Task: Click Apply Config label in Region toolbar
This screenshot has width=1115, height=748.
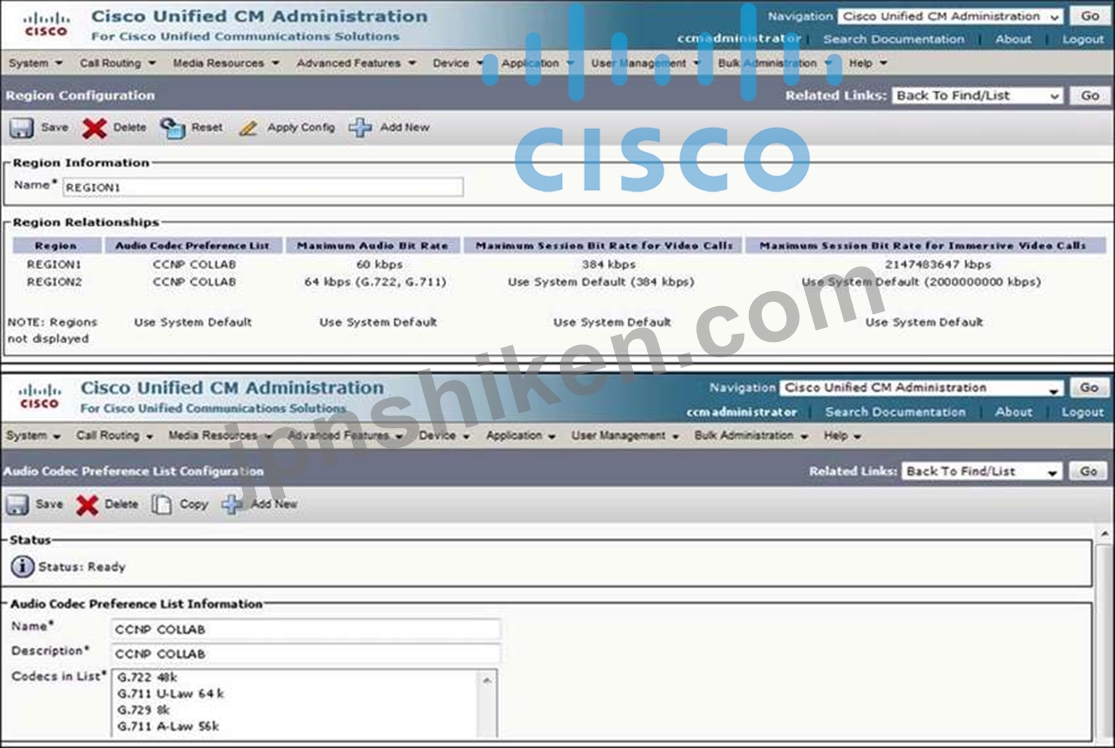Action: [x=301, y=127]
